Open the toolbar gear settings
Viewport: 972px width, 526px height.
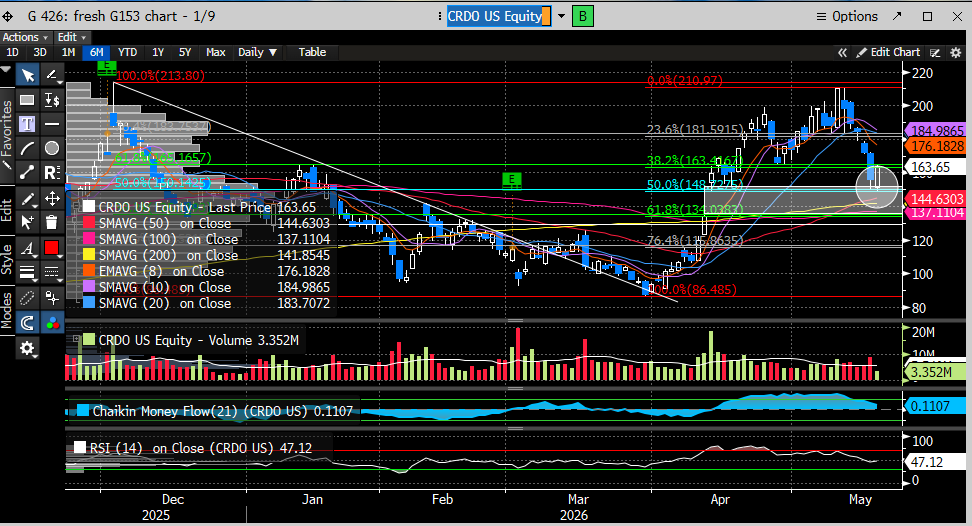click(x=27, y=348)
